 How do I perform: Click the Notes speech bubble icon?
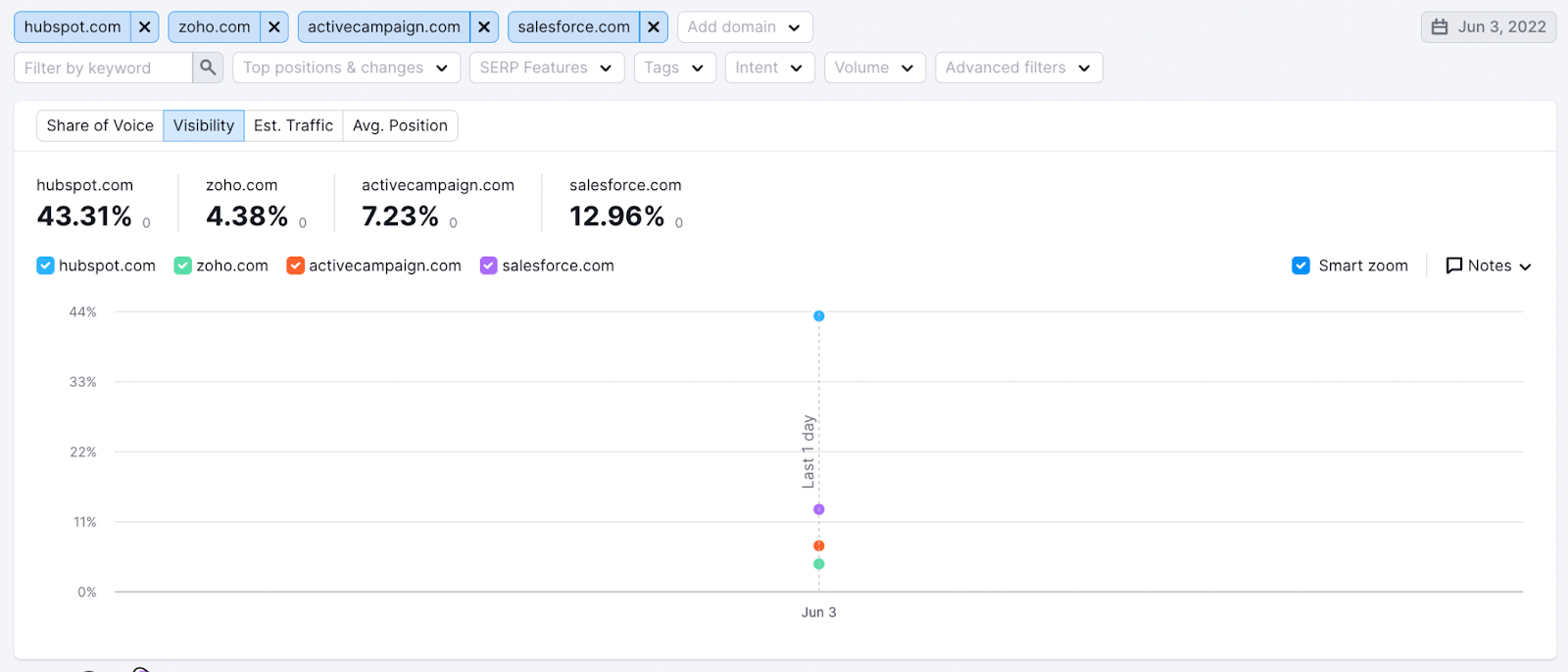coord(1454,265)
